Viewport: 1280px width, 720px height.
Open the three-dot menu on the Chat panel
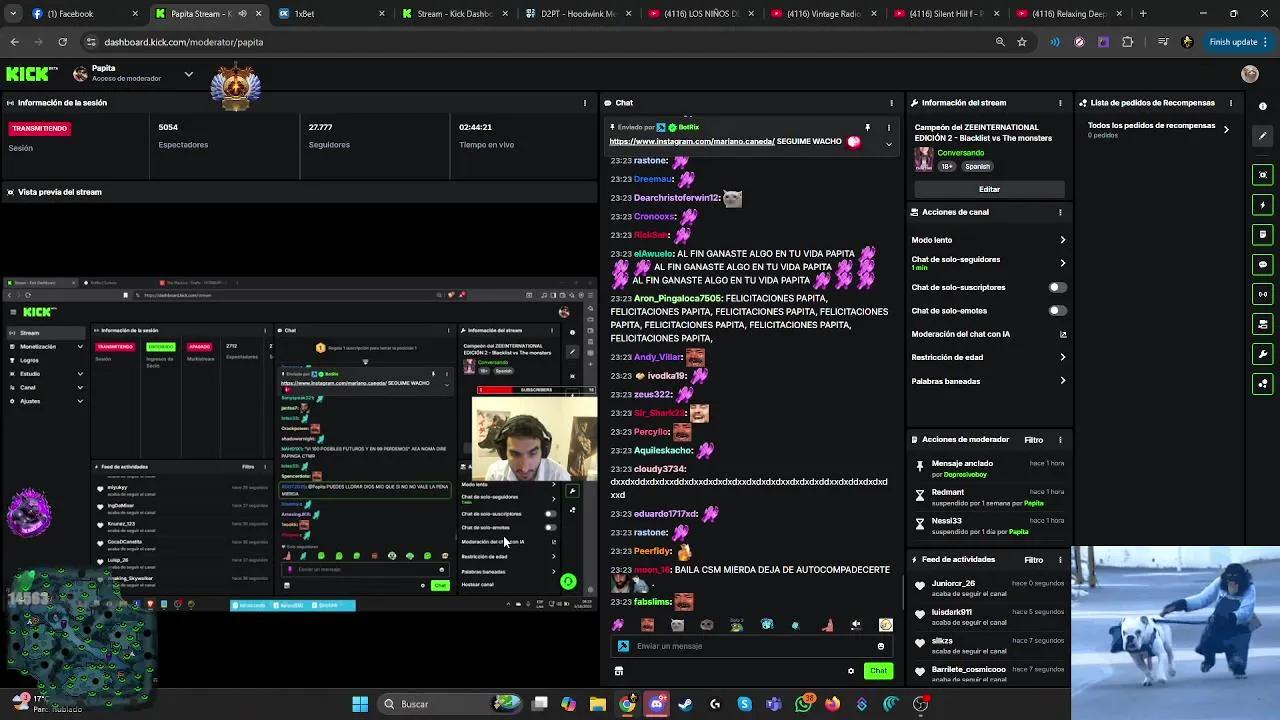[x=891, y=102]
